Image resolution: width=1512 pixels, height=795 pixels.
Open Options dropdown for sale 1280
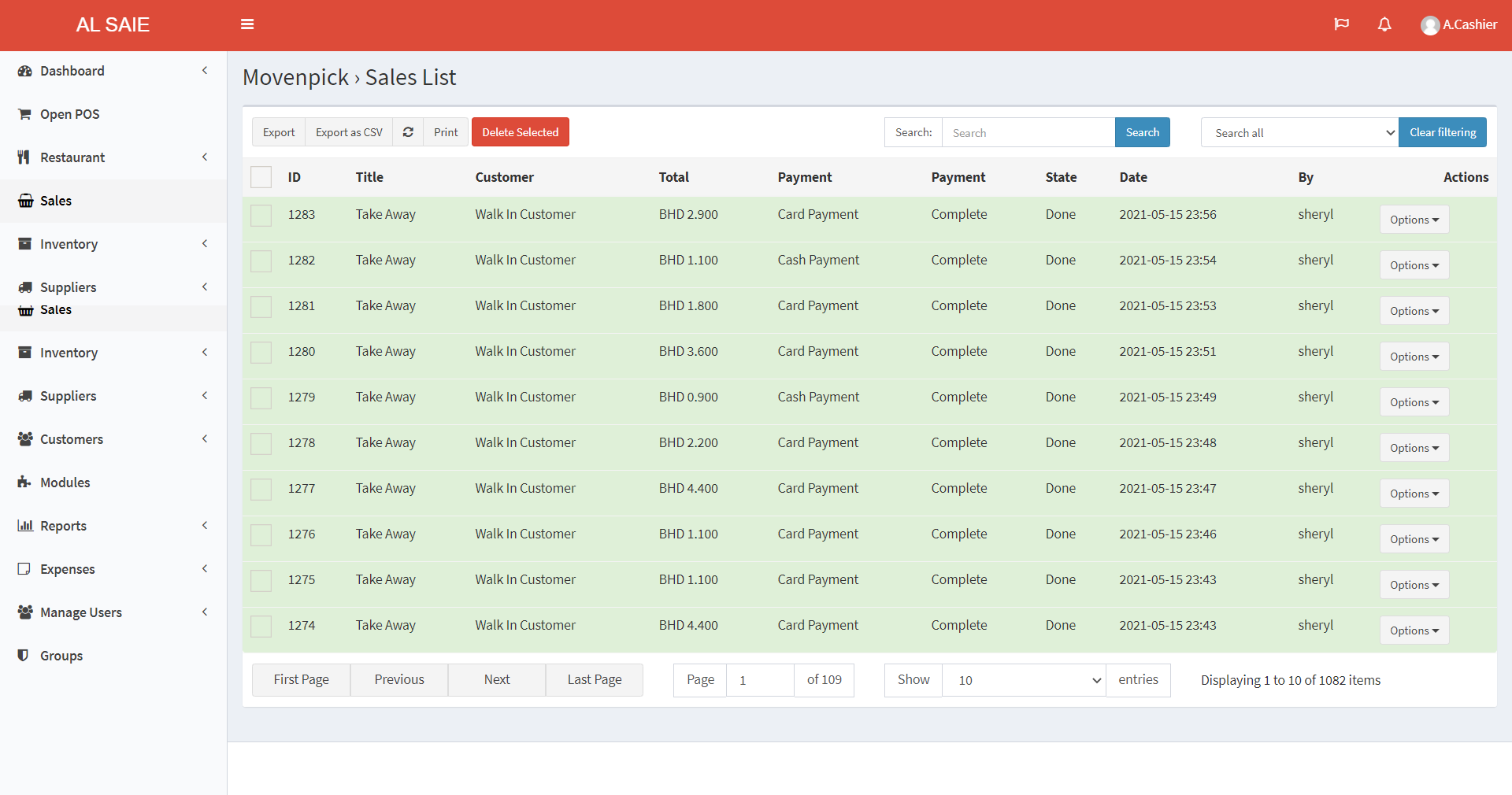point(1414,357)
